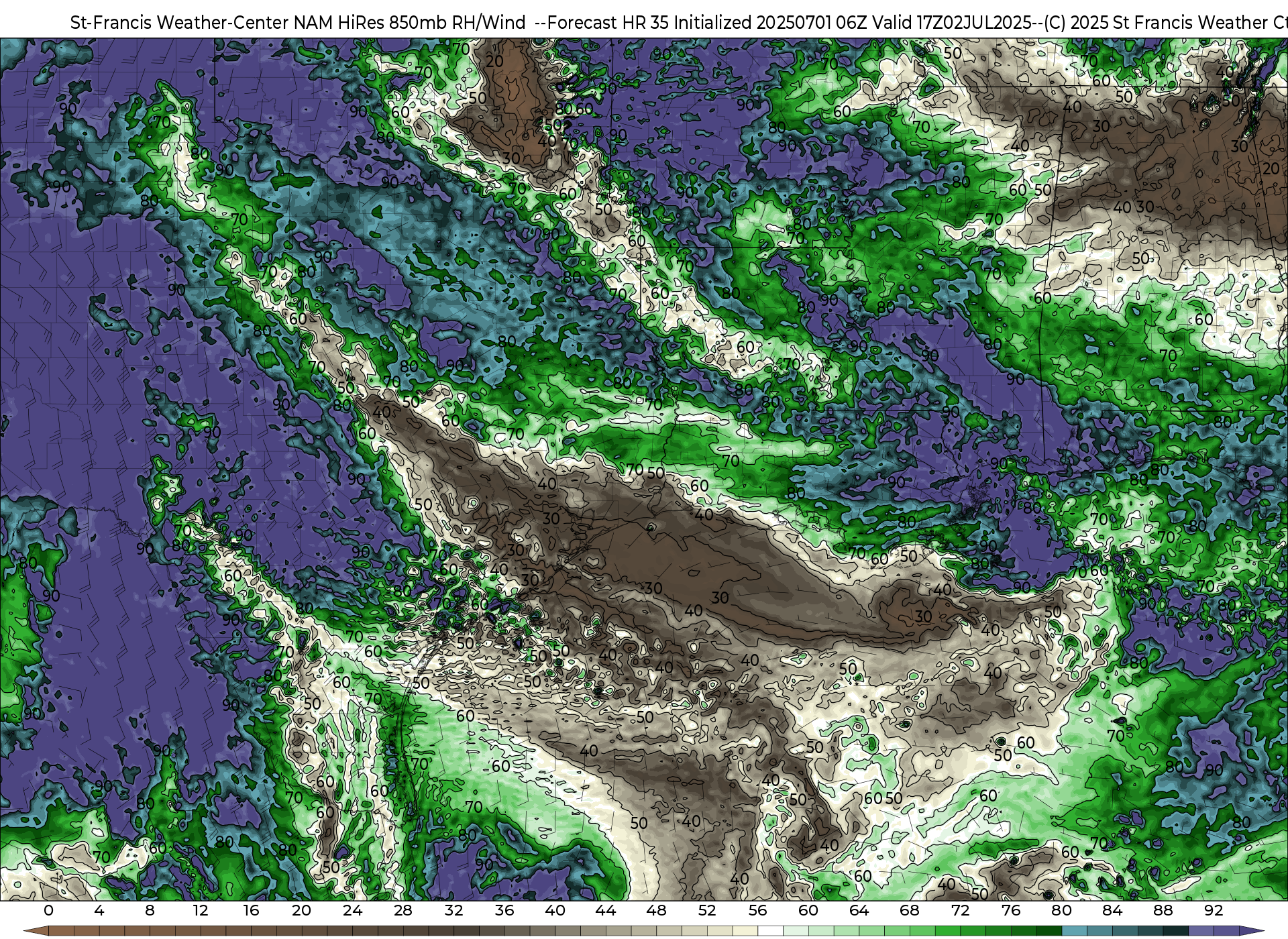Click colorbar tick label '56'
Image resolution: width=1288 pixels, height=939 pixels.
point(757,910)
